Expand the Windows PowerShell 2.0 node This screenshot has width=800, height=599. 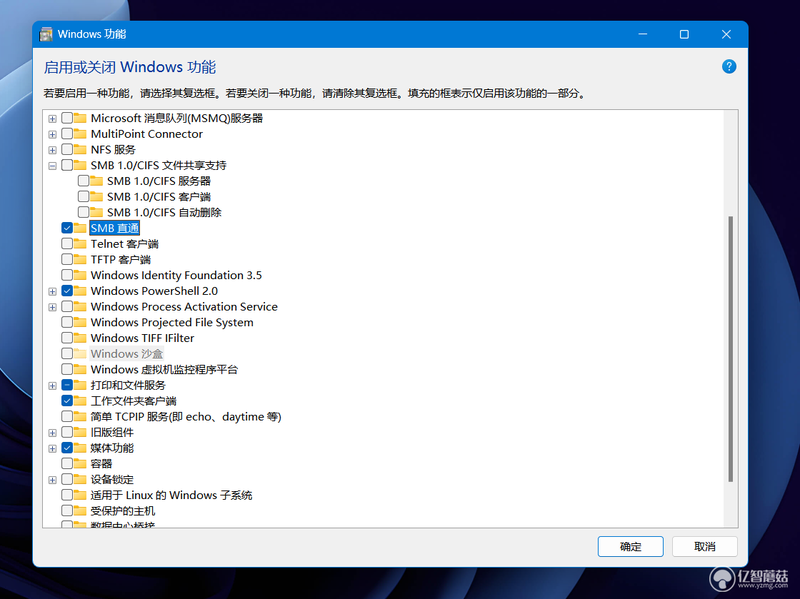(x=52, y=292)
